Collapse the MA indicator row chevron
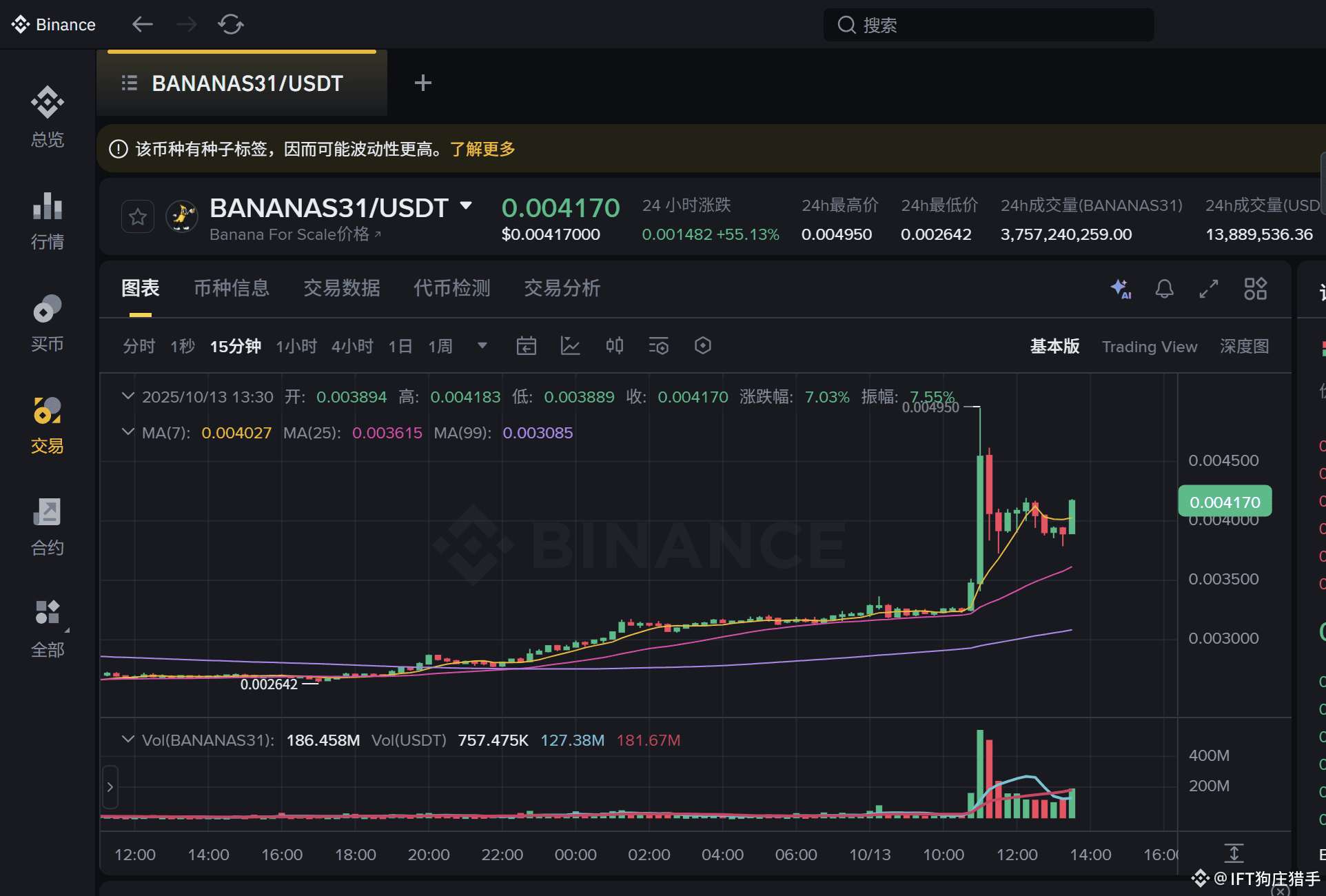The image size is (1326, 896). point(127,432)
